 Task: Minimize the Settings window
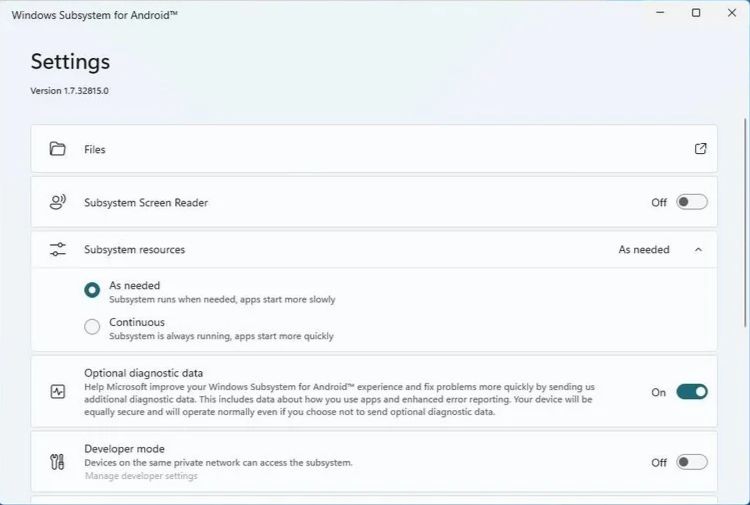(x=659, y=13)
